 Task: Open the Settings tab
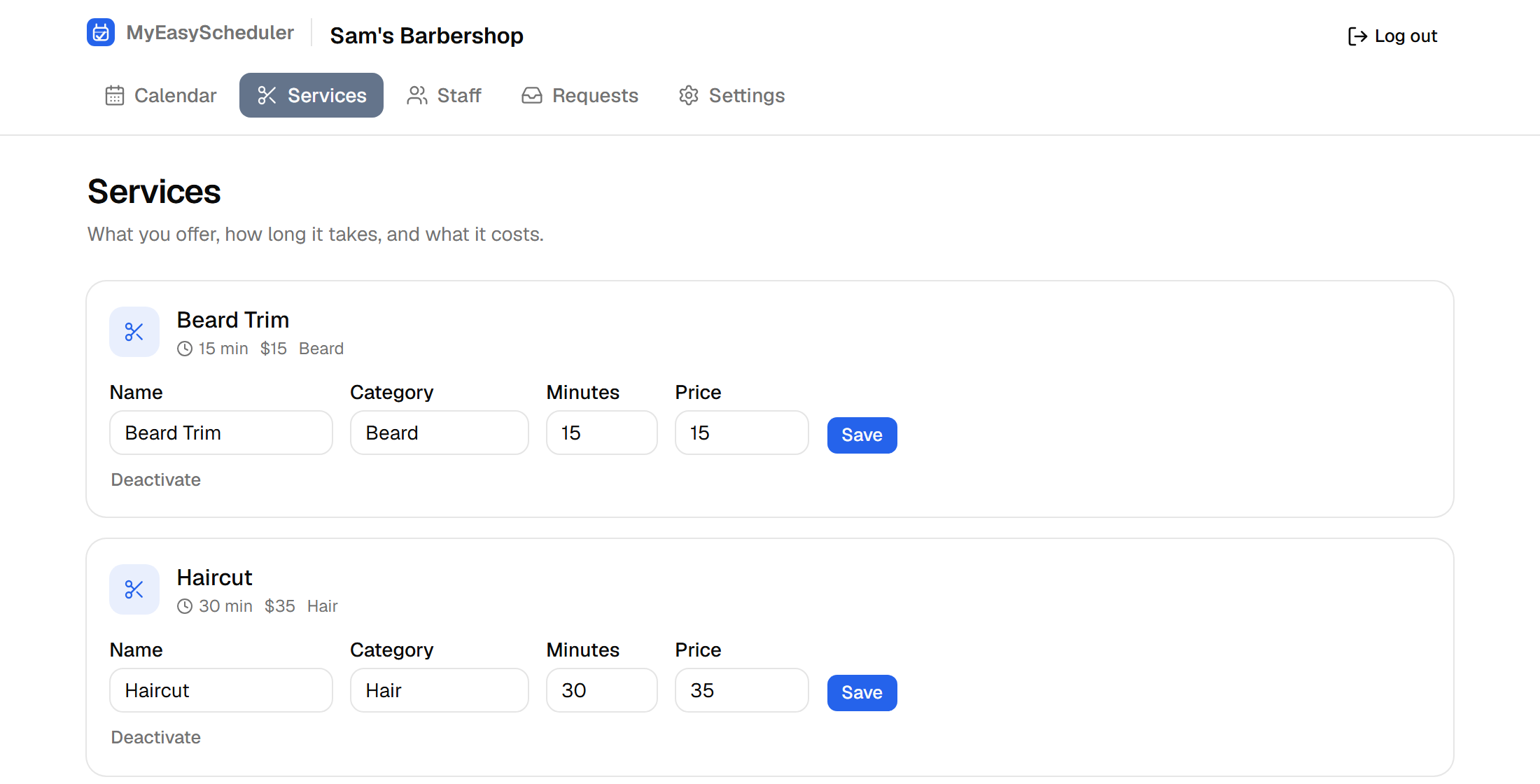(x=731, y=95)
